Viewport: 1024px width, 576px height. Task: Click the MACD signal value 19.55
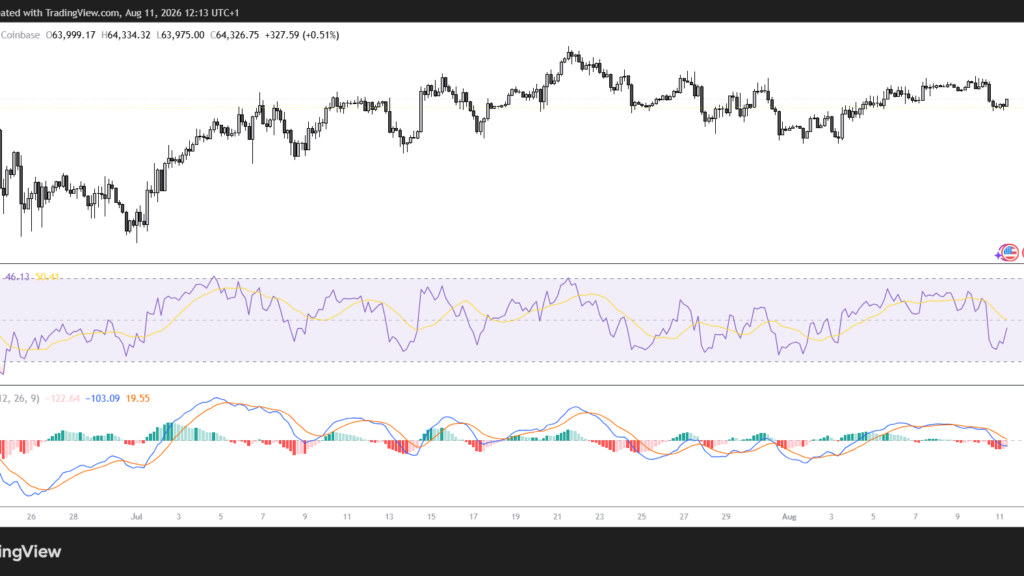138,398
